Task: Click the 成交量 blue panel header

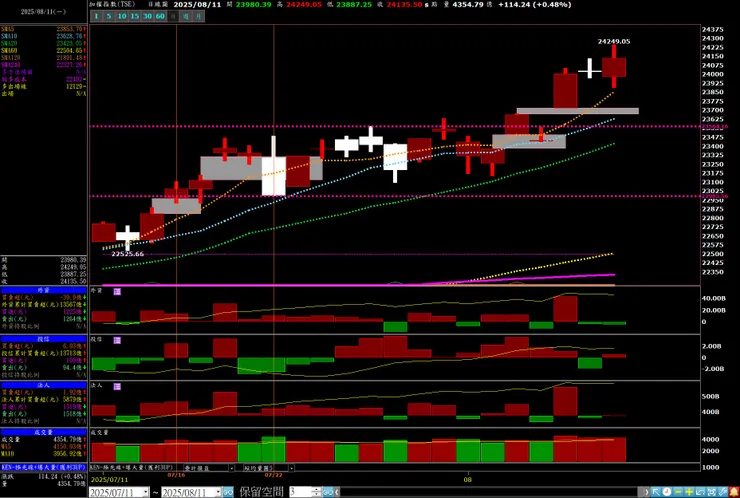Action: 43,432
